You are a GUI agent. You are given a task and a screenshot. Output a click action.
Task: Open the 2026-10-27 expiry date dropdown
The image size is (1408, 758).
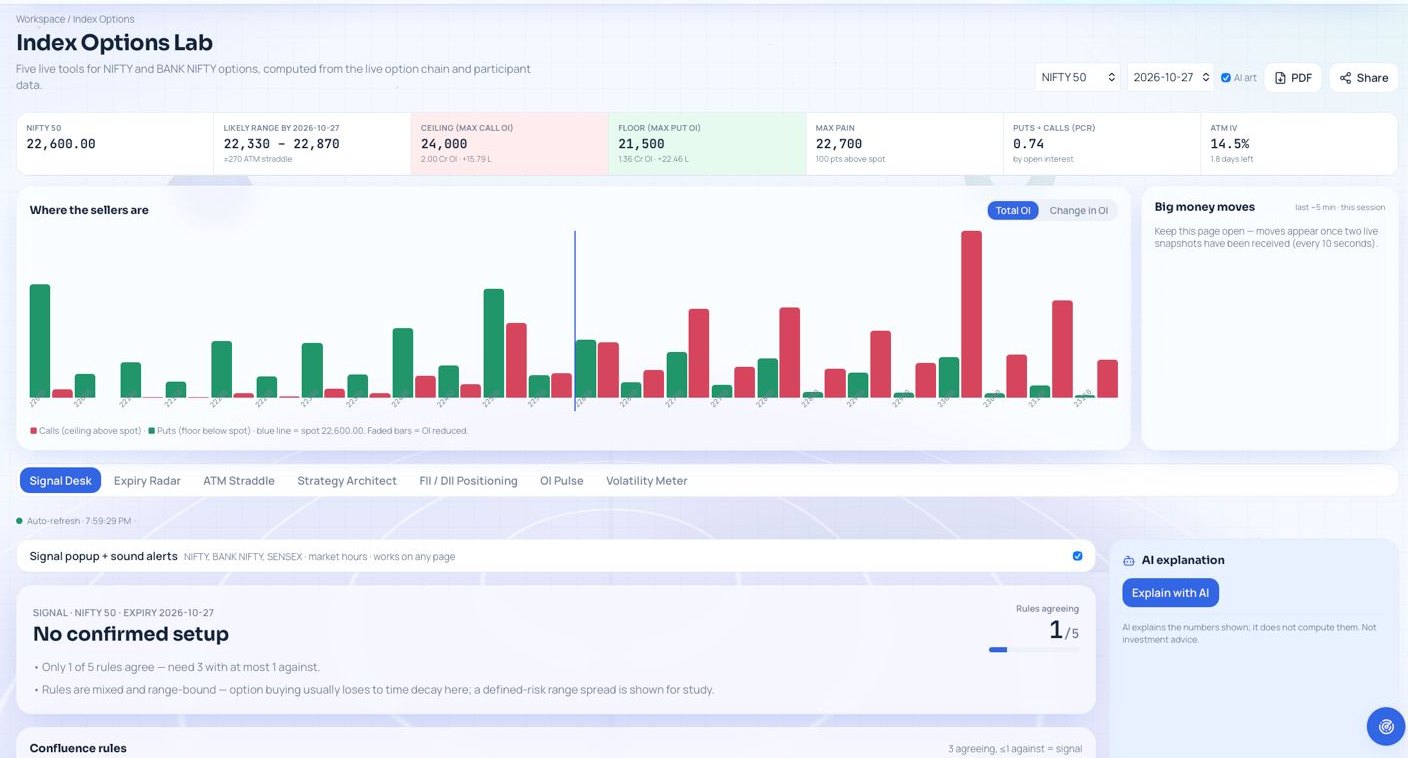[x=1171, y=77]
